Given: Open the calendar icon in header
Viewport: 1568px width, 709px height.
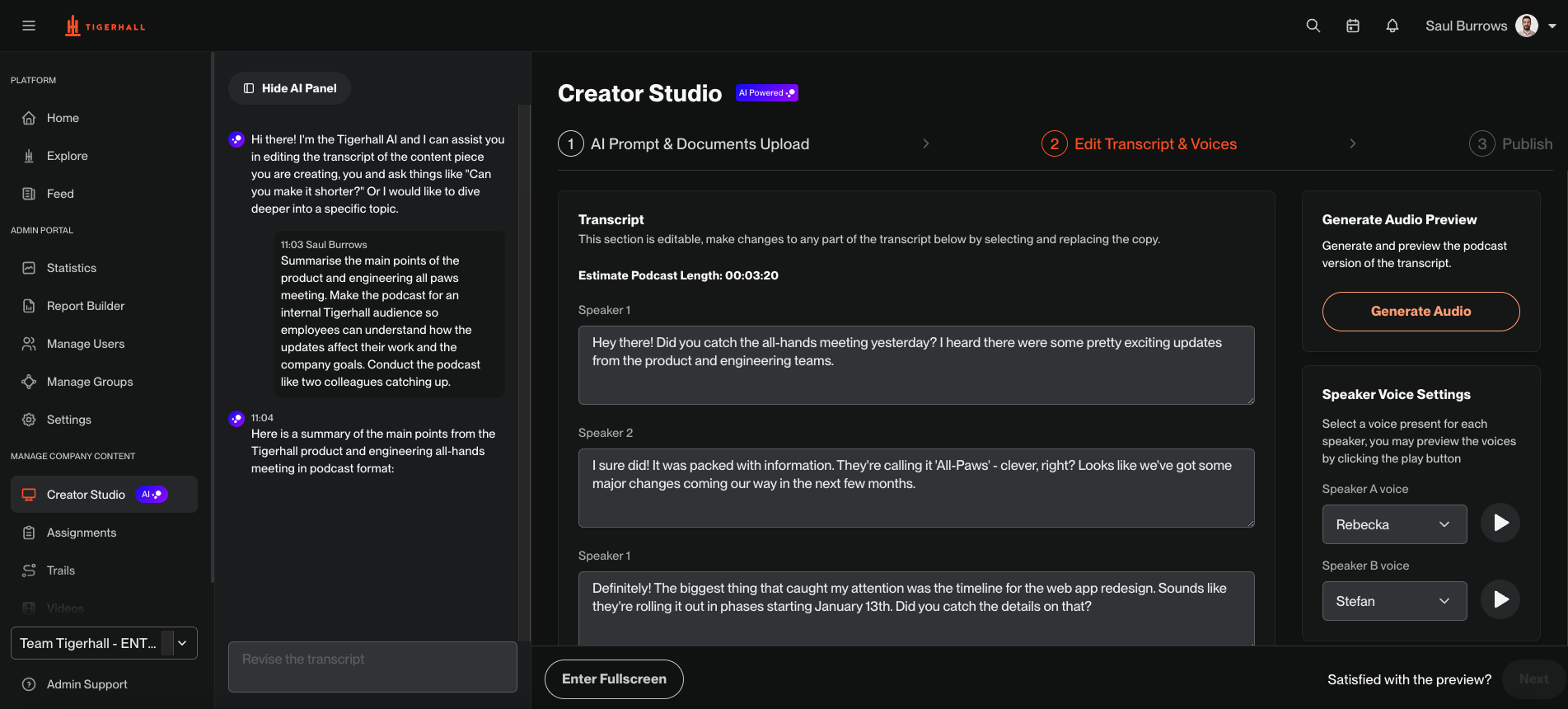Looking at the screenshot, I should tap(1353, 26).
